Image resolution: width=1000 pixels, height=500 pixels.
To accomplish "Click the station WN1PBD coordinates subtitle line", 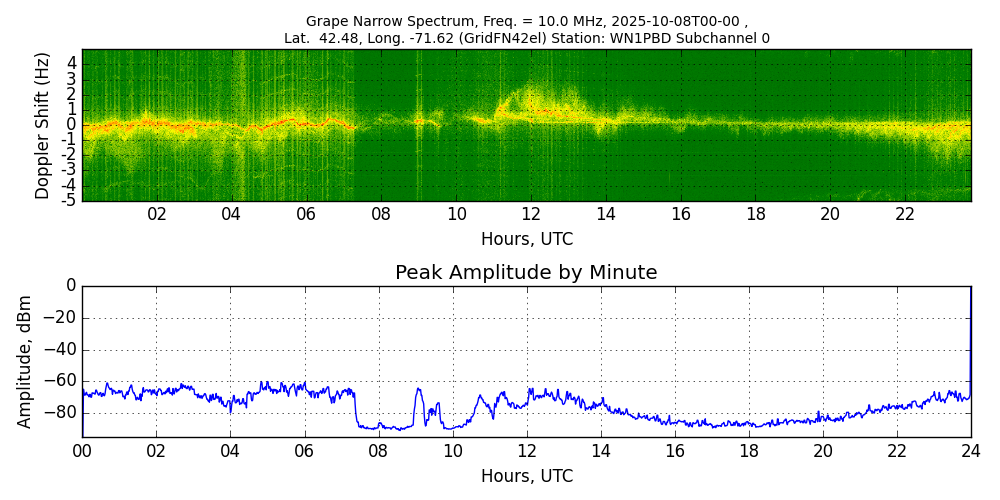I will pos(526,38).
